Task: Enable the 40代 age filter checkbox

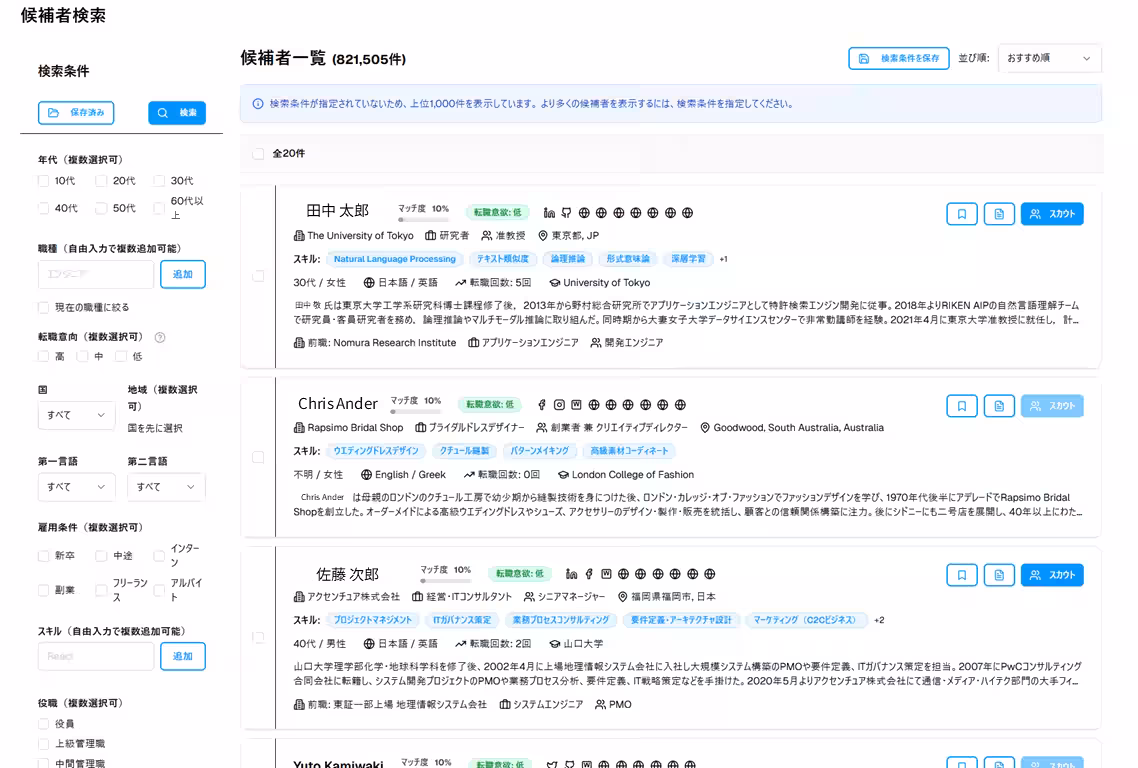Action: point(42,208)
